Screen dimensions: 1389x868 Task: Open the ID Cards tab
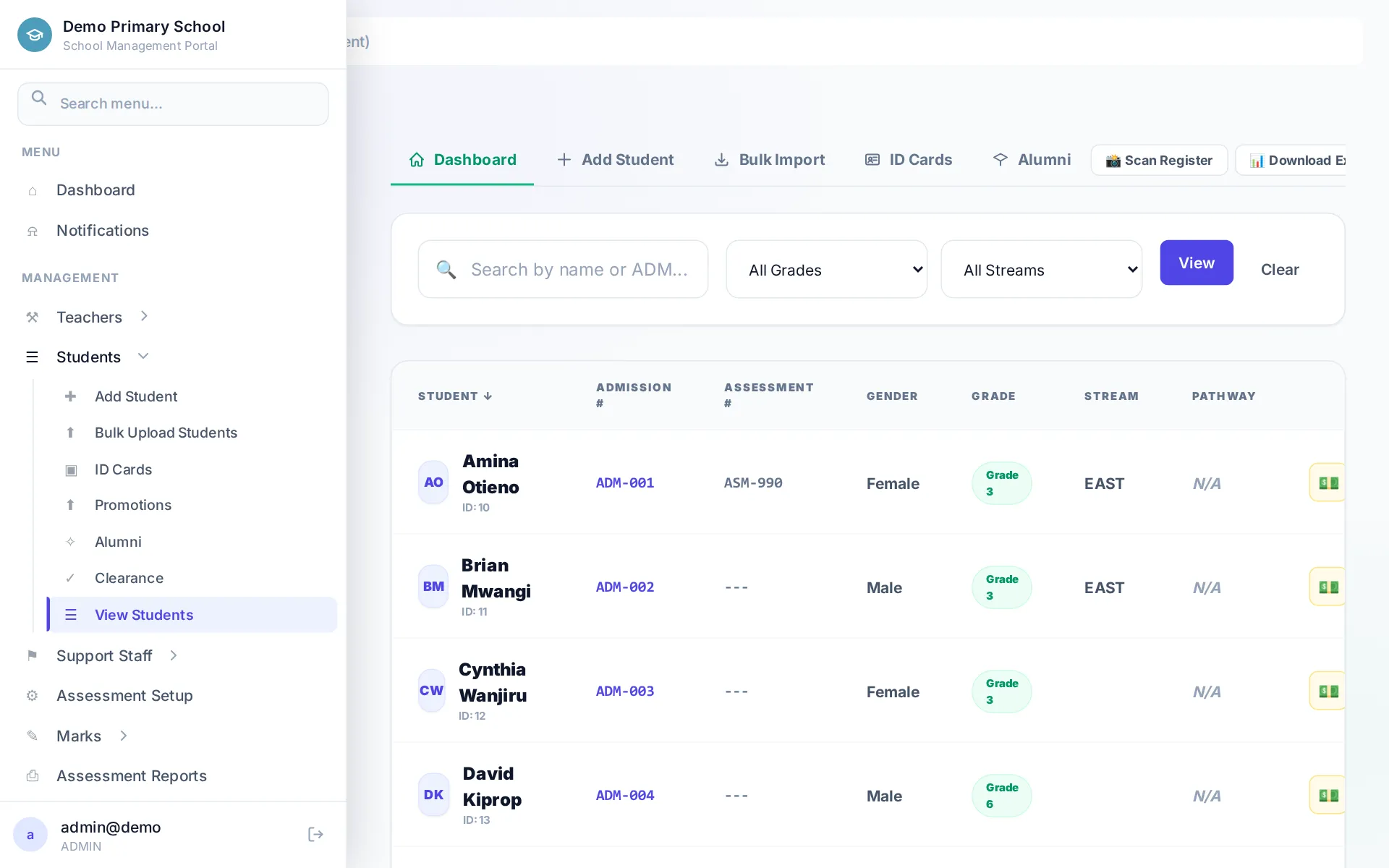[x=909, y=160]
